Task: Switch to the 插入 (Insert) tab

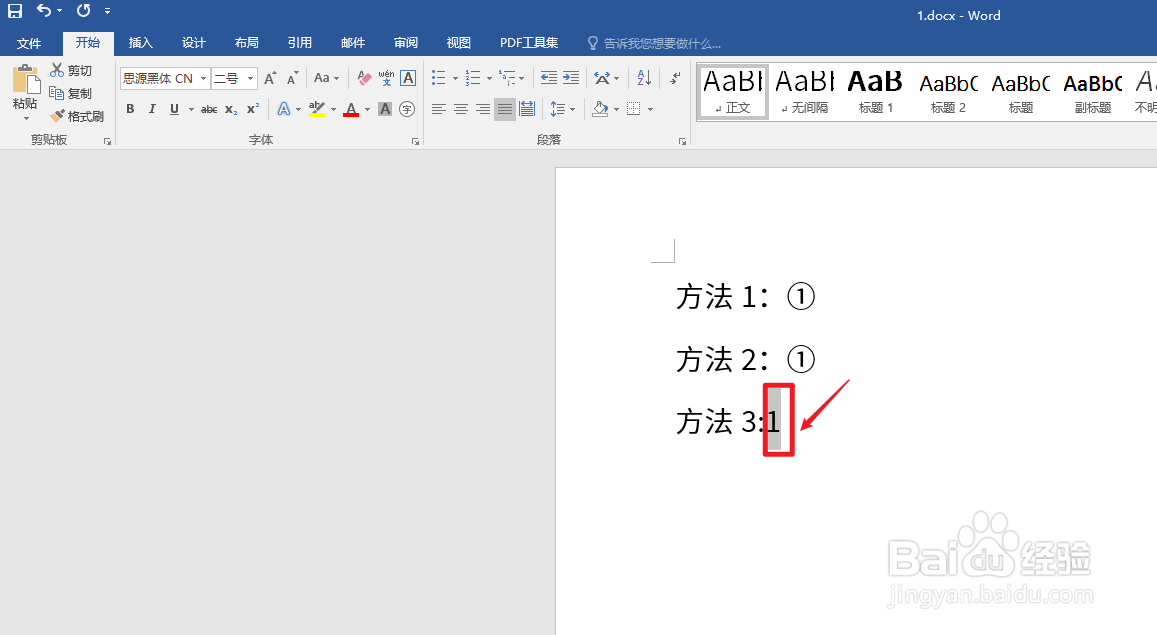Action: tap(140, 43)
